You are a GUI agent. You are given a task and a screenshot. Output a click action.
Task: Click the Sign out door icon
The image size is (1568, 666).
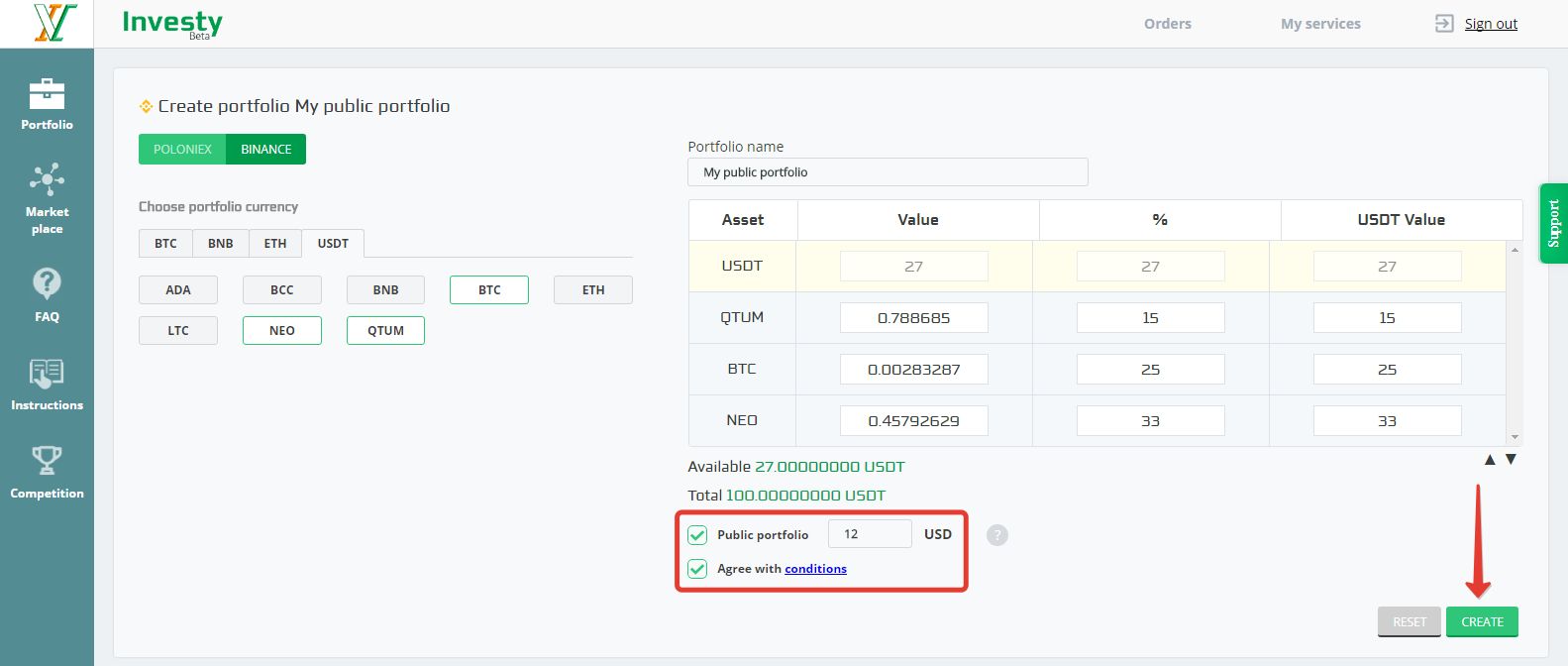point(1444,24)
